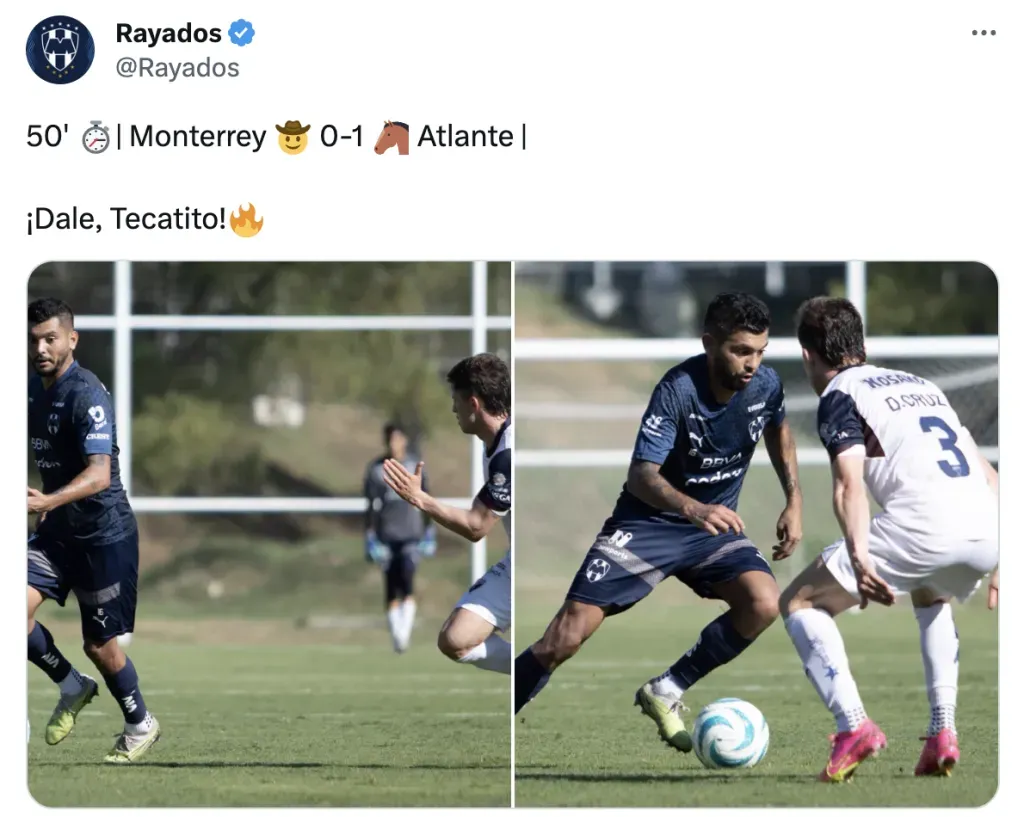Click the 50' minute marker text

(x=47, y=136)
